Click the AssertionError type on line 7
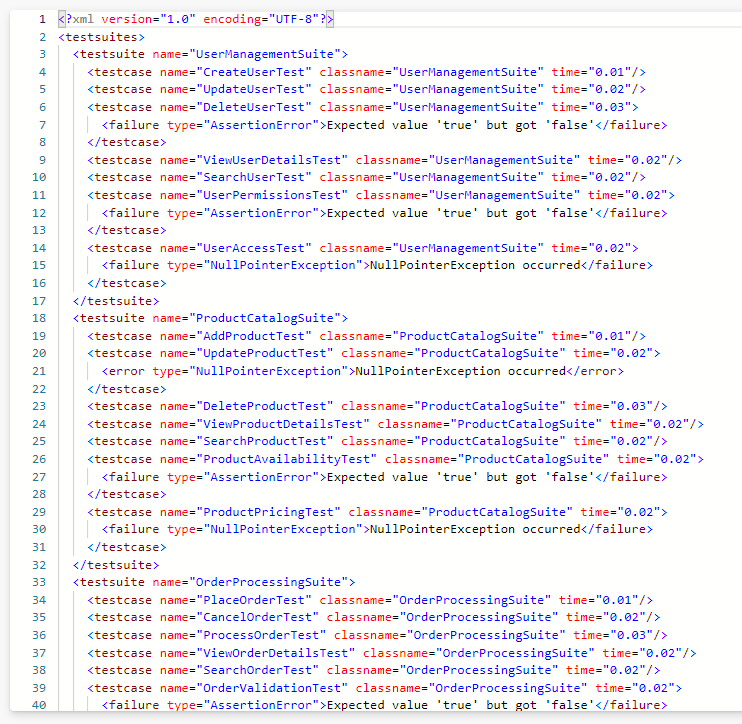The height and width of the screenshot is (724, 742). (x=265, y=125)
